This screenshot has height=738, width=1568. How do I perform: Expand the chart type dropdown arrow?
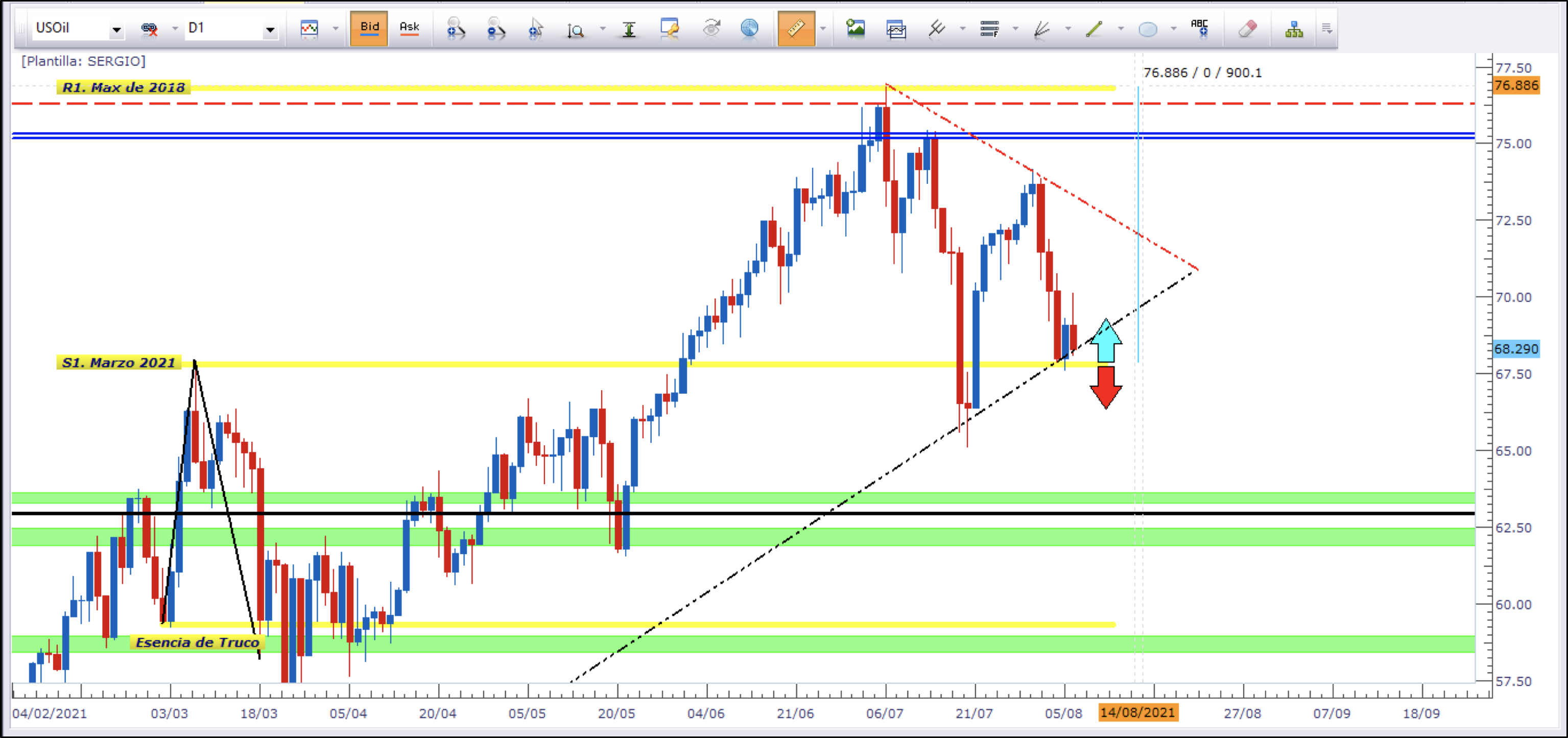(336, 29)
